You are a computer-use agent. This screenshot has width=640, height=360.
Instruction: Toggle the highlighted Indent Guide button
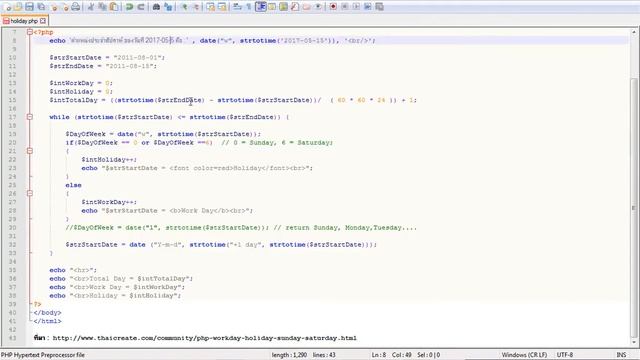coord(260,7)
